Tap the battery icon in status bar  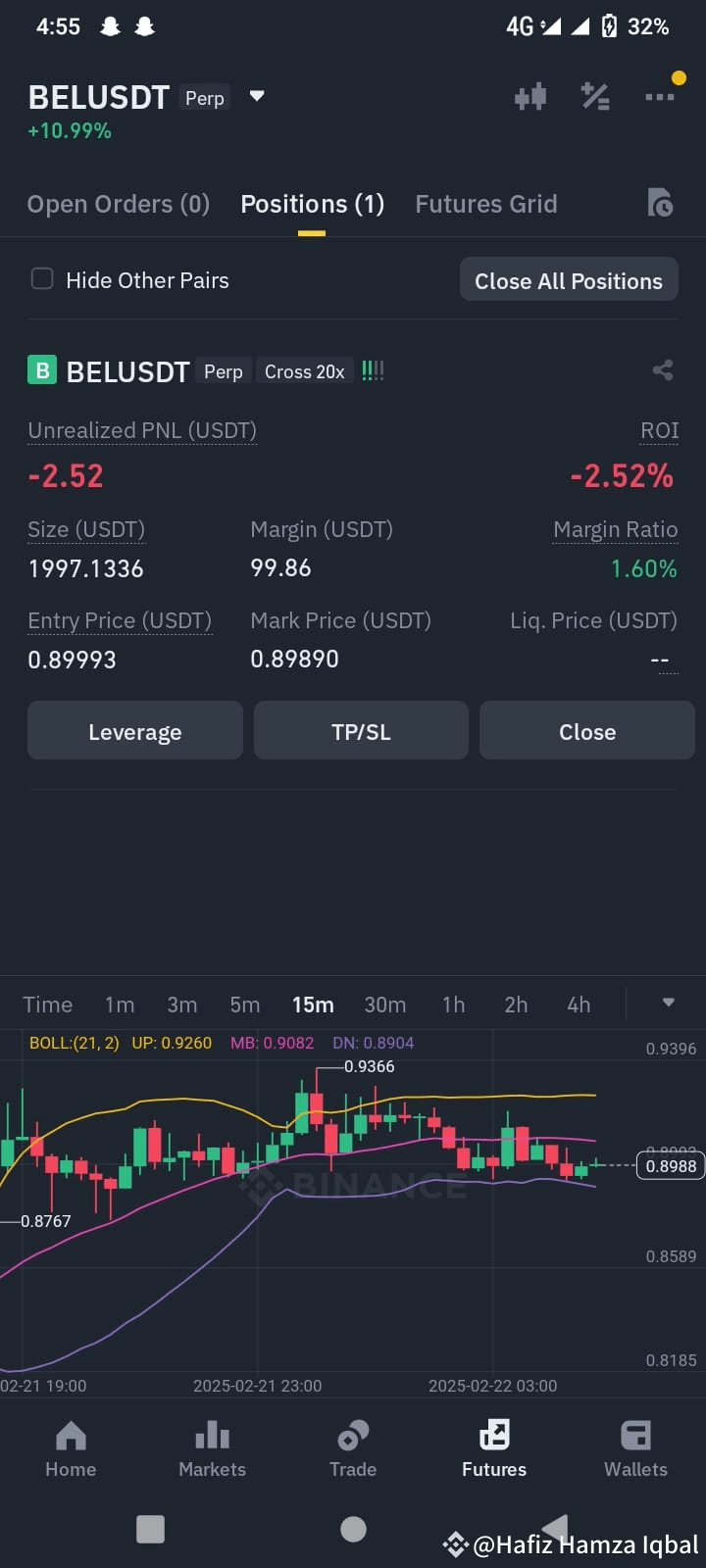pyautogui.click(x=609, y=26)
